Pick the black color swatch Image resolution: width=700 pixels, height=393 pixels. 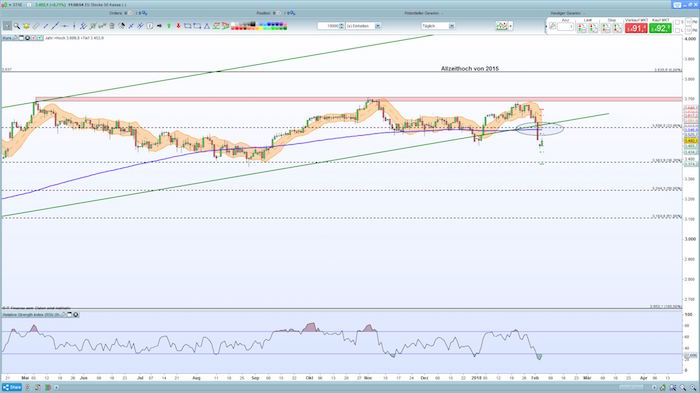pos(253,24)
